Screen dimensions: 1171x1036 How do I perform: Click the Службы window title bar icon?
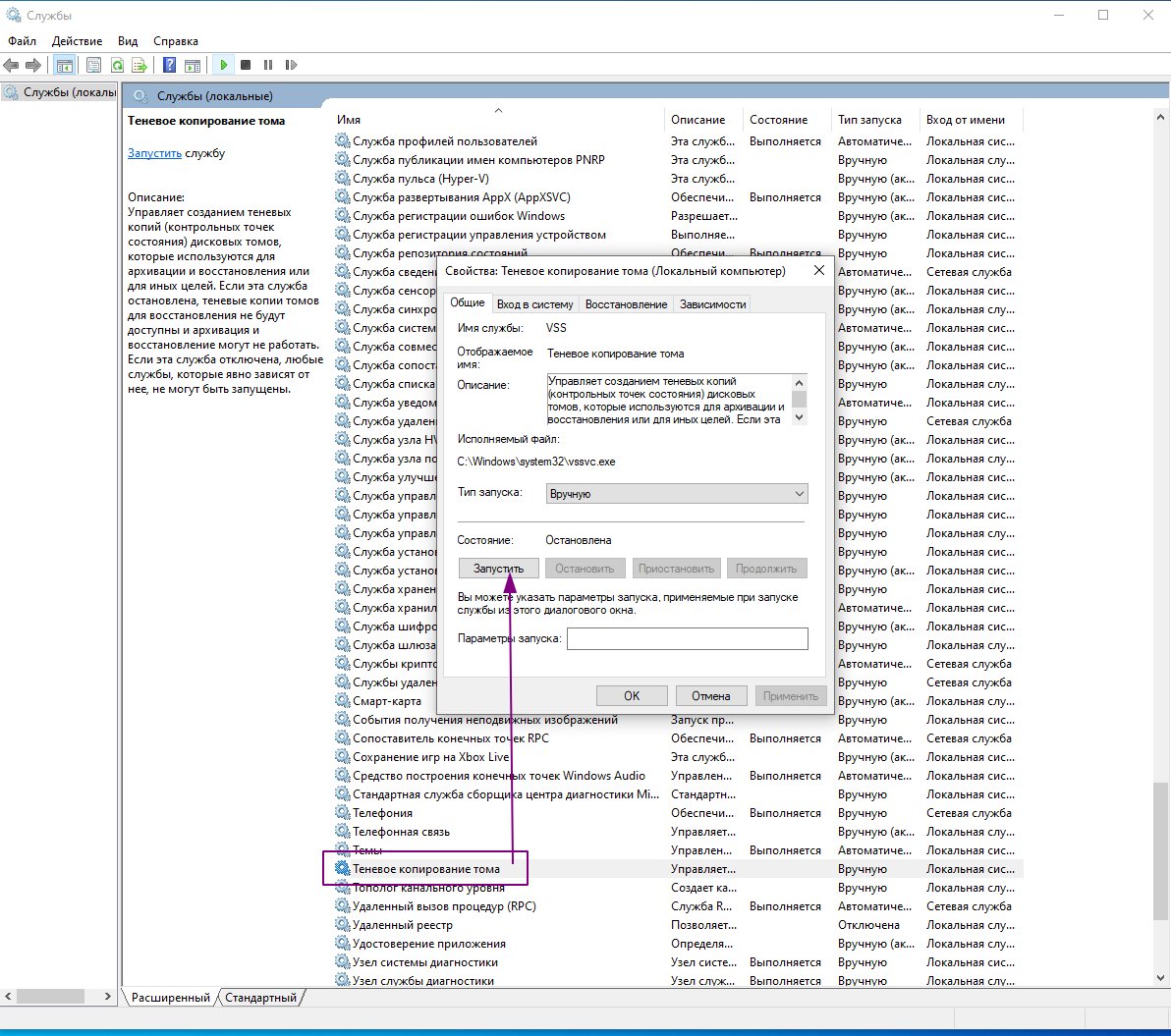[x=14, y=15]
